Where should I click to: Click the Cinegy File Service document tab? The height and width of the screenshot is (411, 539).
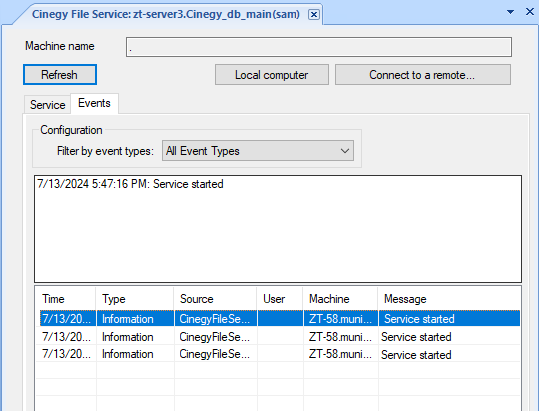(166, 14)
